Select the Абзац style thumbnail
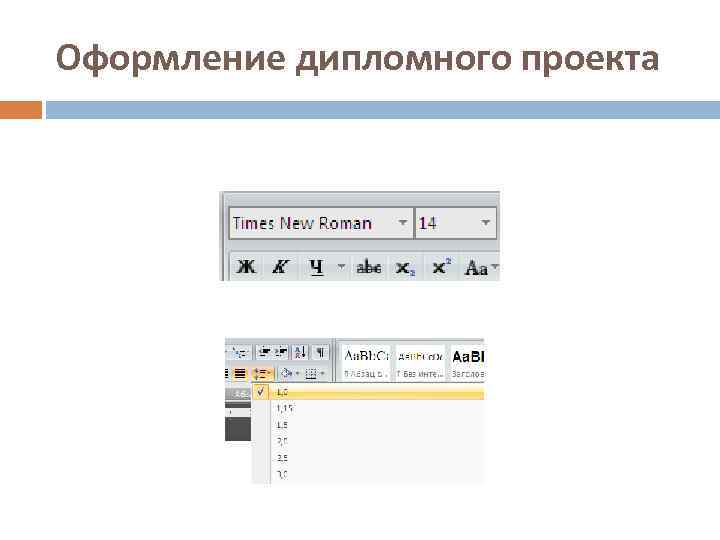720x540 pixels. coord(366,364)
